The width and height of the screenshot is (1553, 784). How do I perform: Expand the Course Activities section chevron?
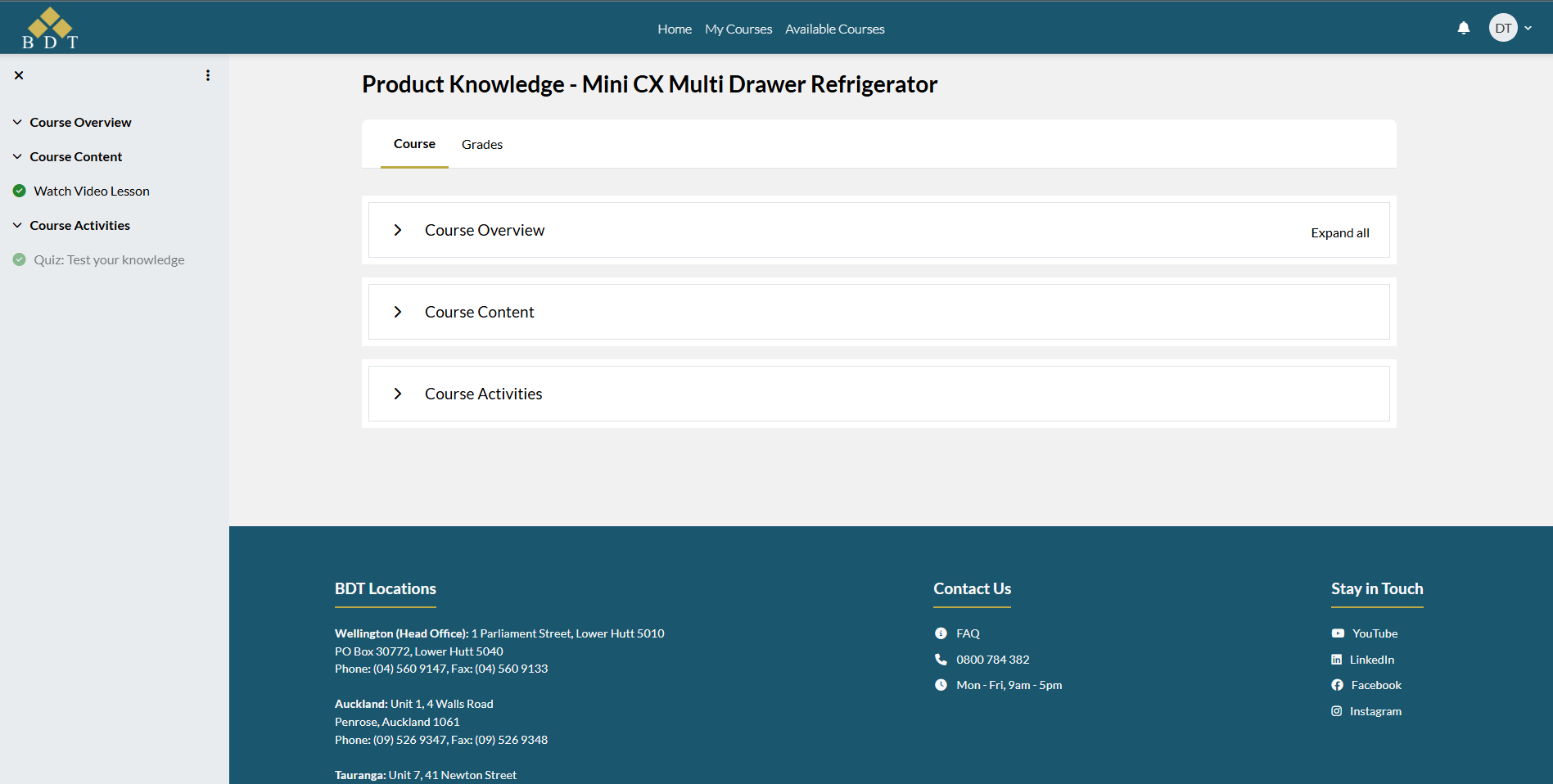tap(398, 394)
